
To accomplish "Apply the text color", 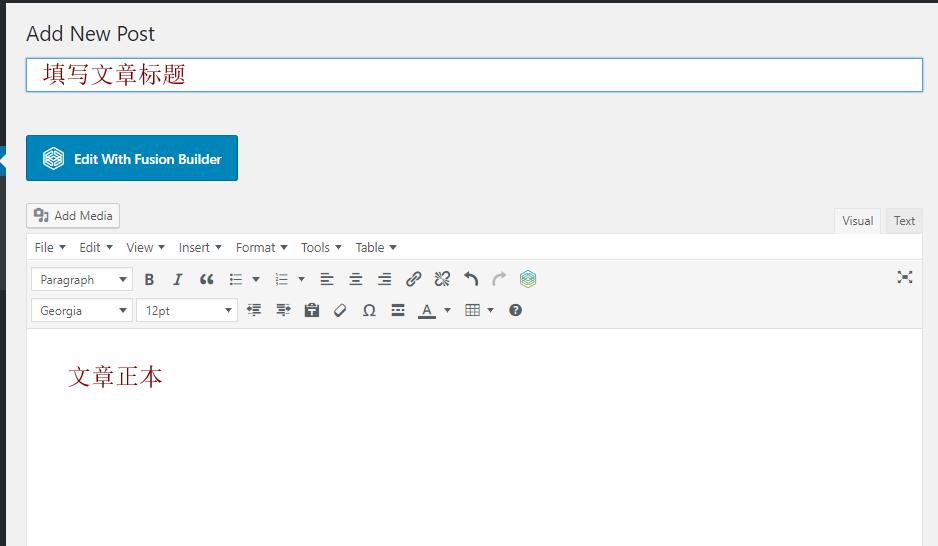I will pyautogui.click(x=427, y=310).
